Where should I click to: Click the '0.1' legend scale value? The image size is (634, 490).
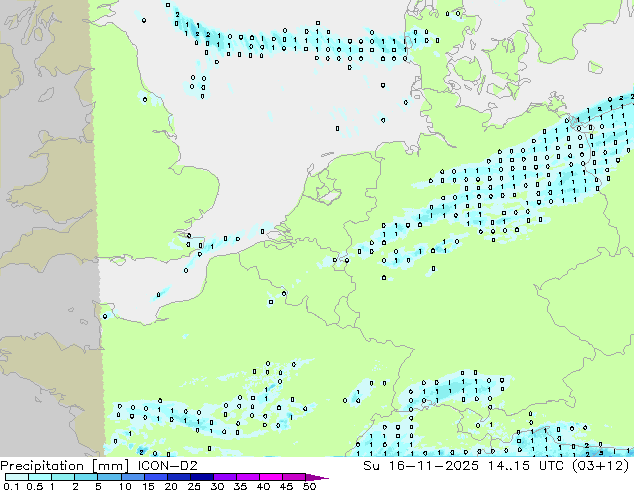[x=11, y=486]
